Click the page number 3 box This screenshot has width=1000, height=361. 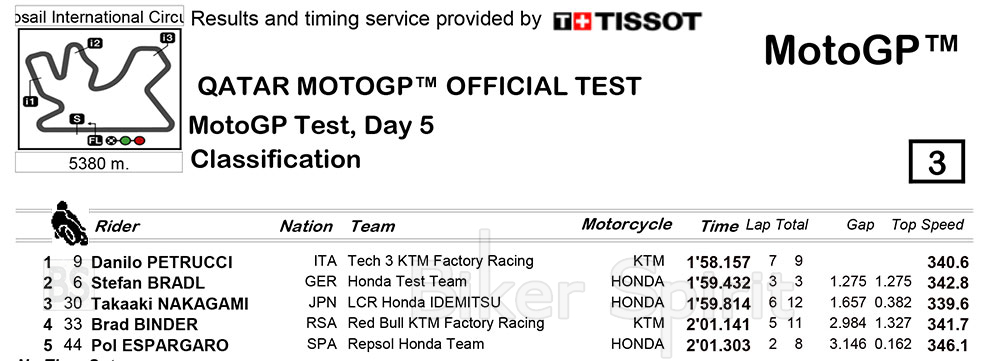click(x=936, y=162)
